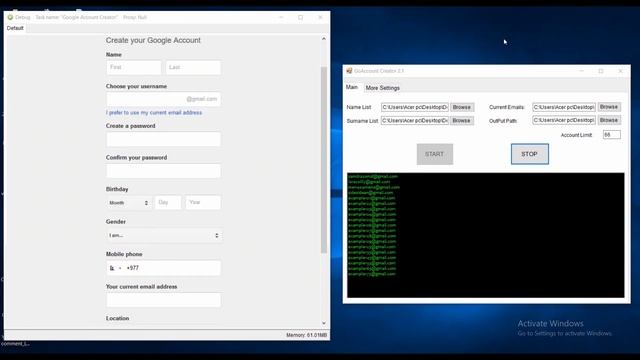Click the 'Create your Google Account' heading
Image resolution: width=640 pixels, height=360 pixels.
point(153,40)
